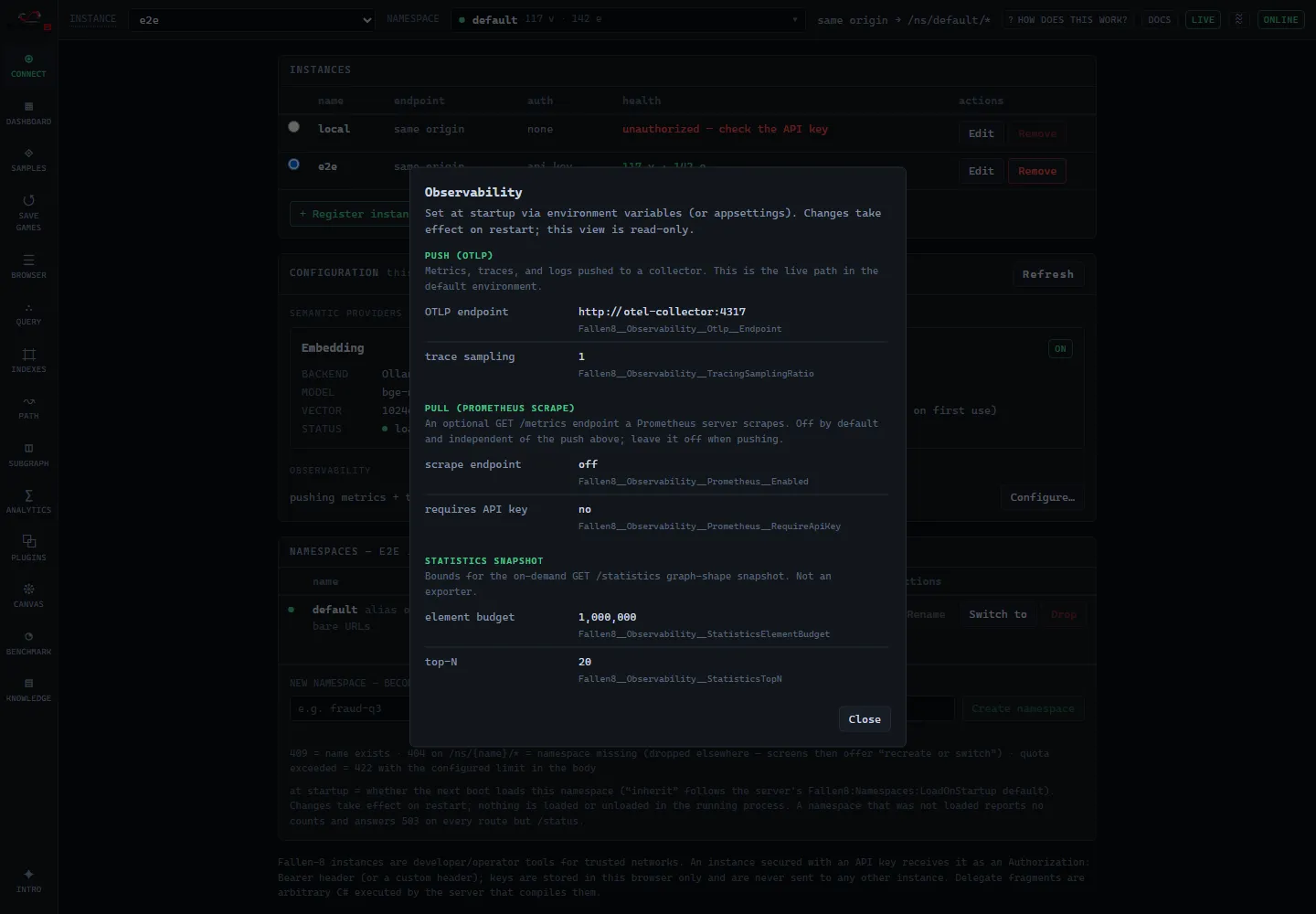
Task: Open the How Does This Work help
Action: tap(1067, 19)
